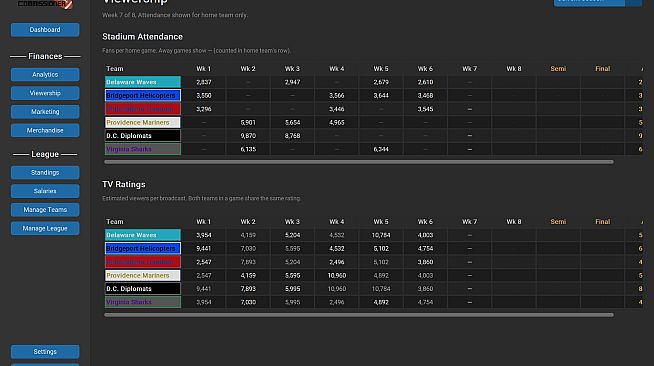Open the Marketing page
The width and height of the screenshot is (654, 366).
(45, 112)
